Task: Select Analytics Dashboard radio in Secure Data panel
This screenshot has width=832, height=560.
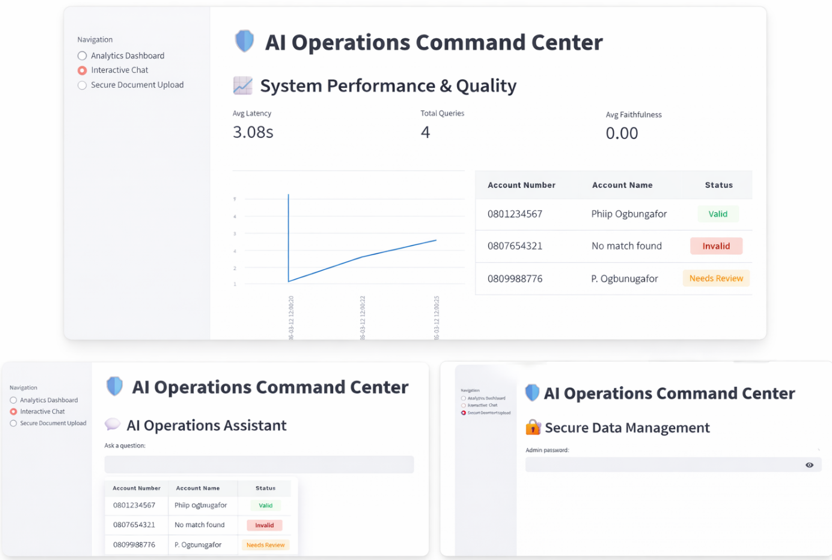Action: click(x=463, y=398)
